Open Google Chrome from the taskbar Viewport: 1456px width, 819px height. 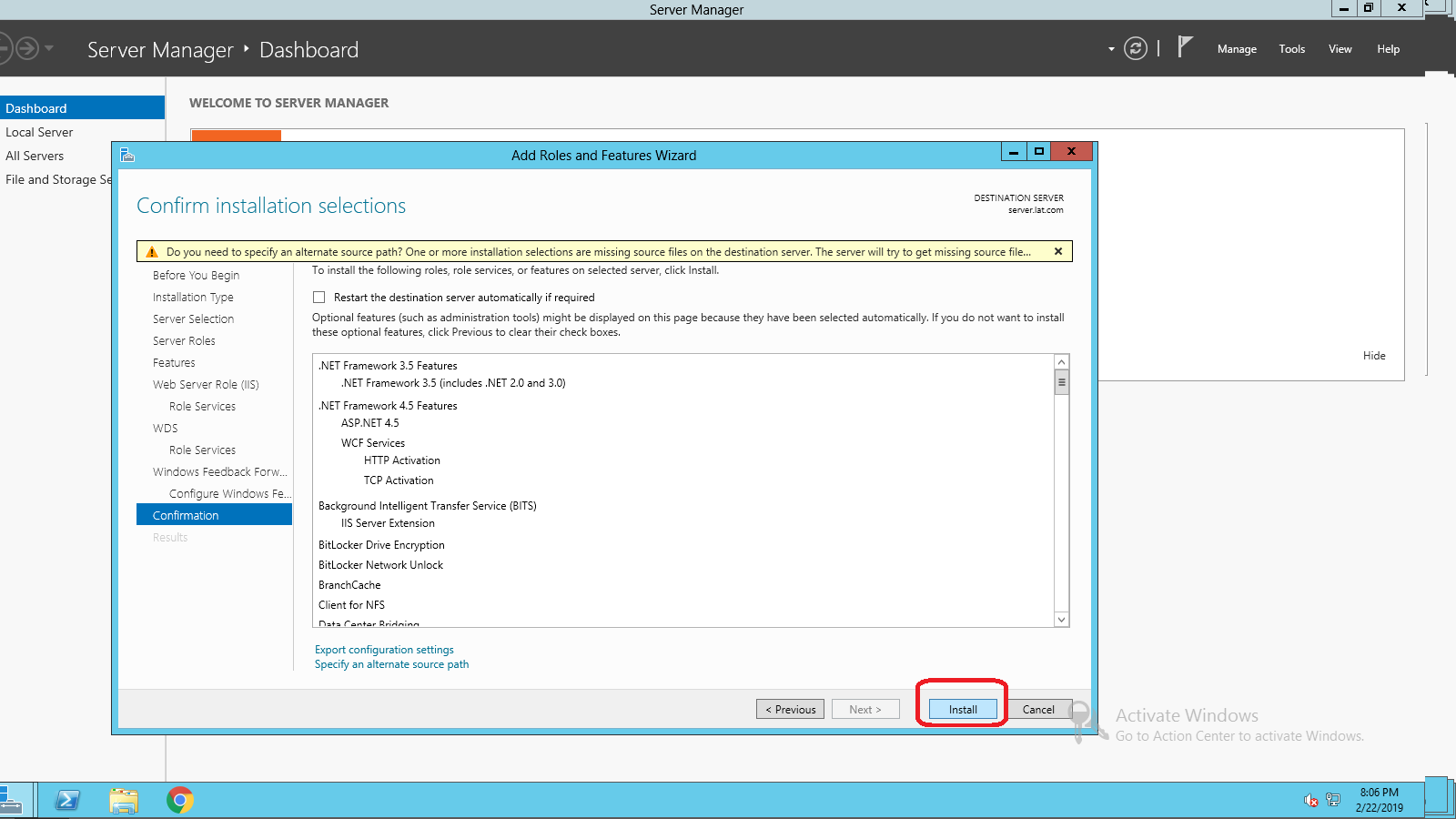[x=180, y=800]
